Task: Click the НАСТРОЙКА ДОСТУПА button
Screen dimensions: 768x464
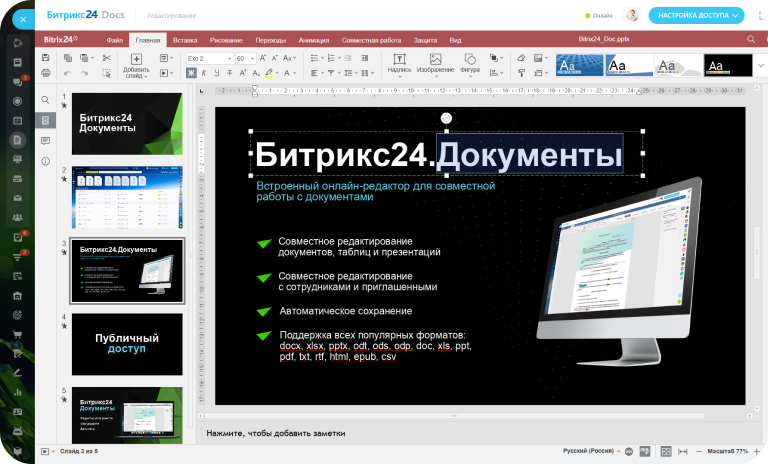Action: coord(696,15)
